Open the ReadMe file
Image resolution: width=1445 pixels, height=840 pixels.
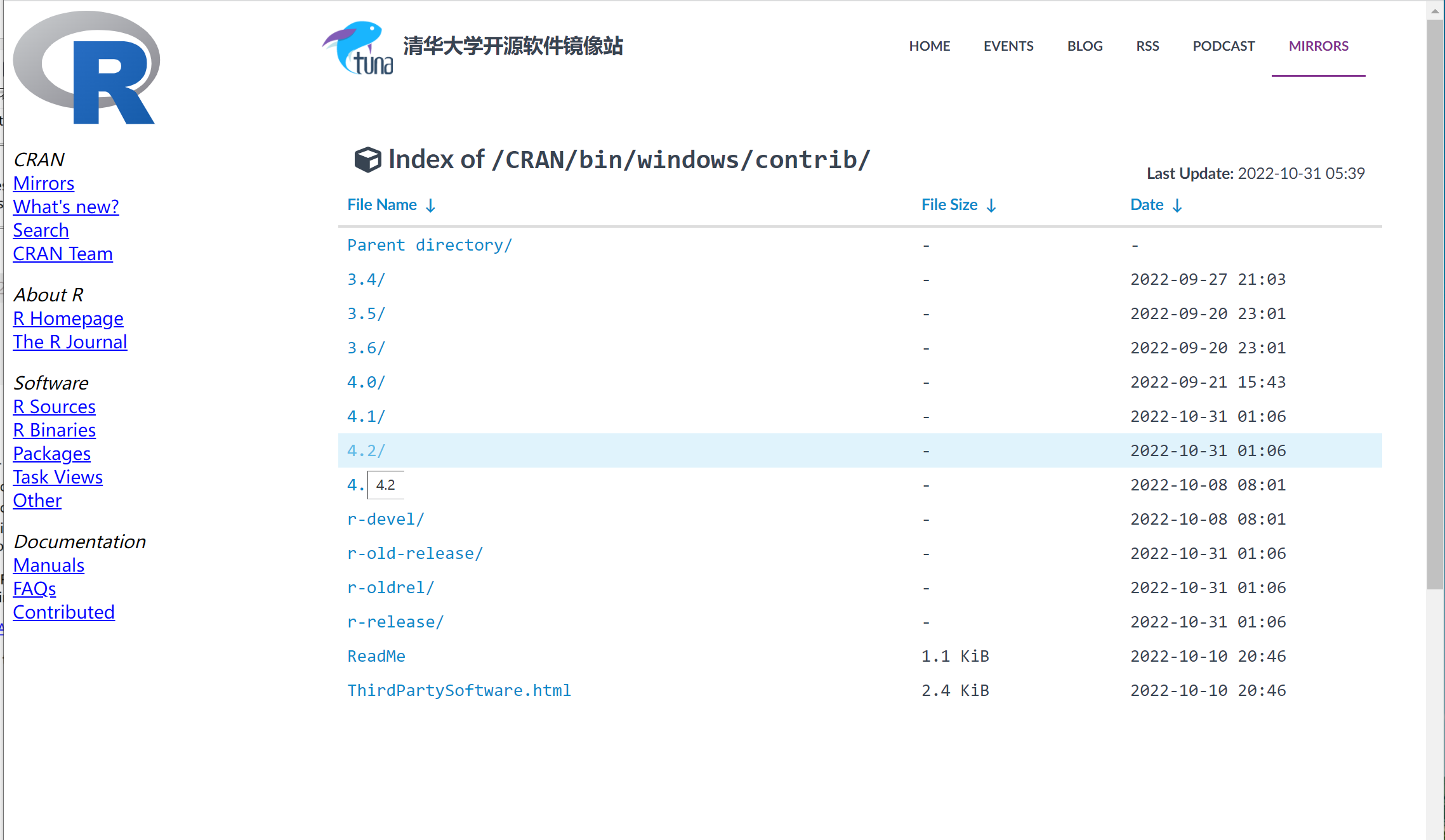pyautogui.click(x=376, y=656)
